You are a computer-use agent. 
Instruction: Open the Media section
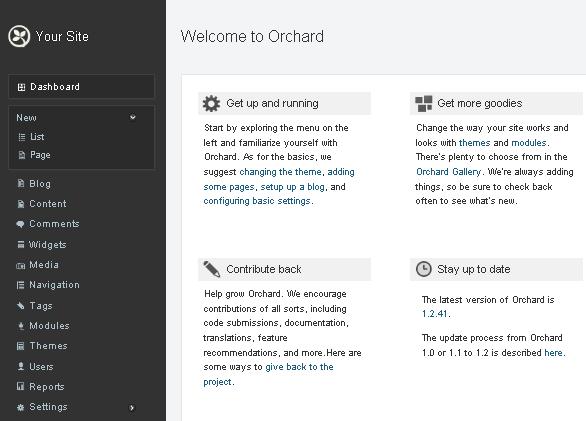click(44, 265)
